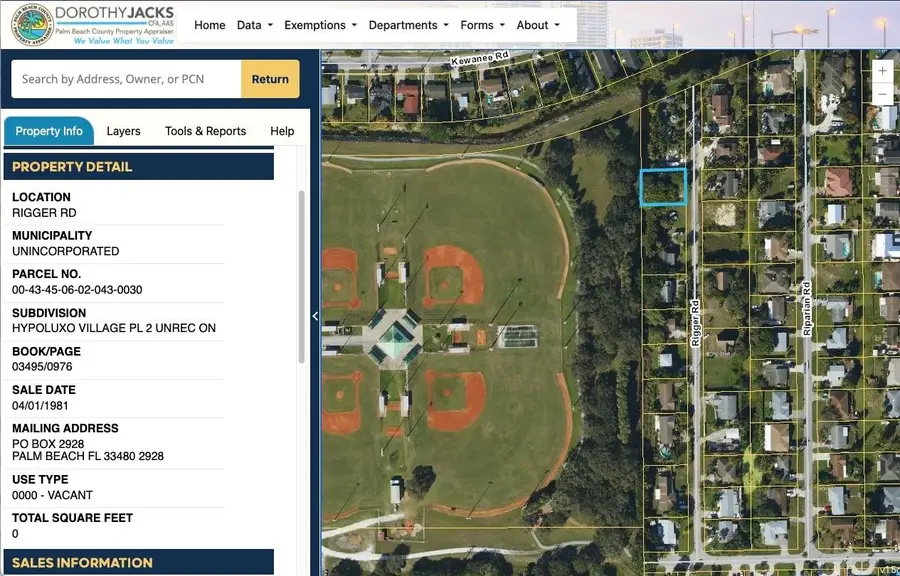Select the Property Info tab
This screenshot has height=576, width=900.
(49, 131)
